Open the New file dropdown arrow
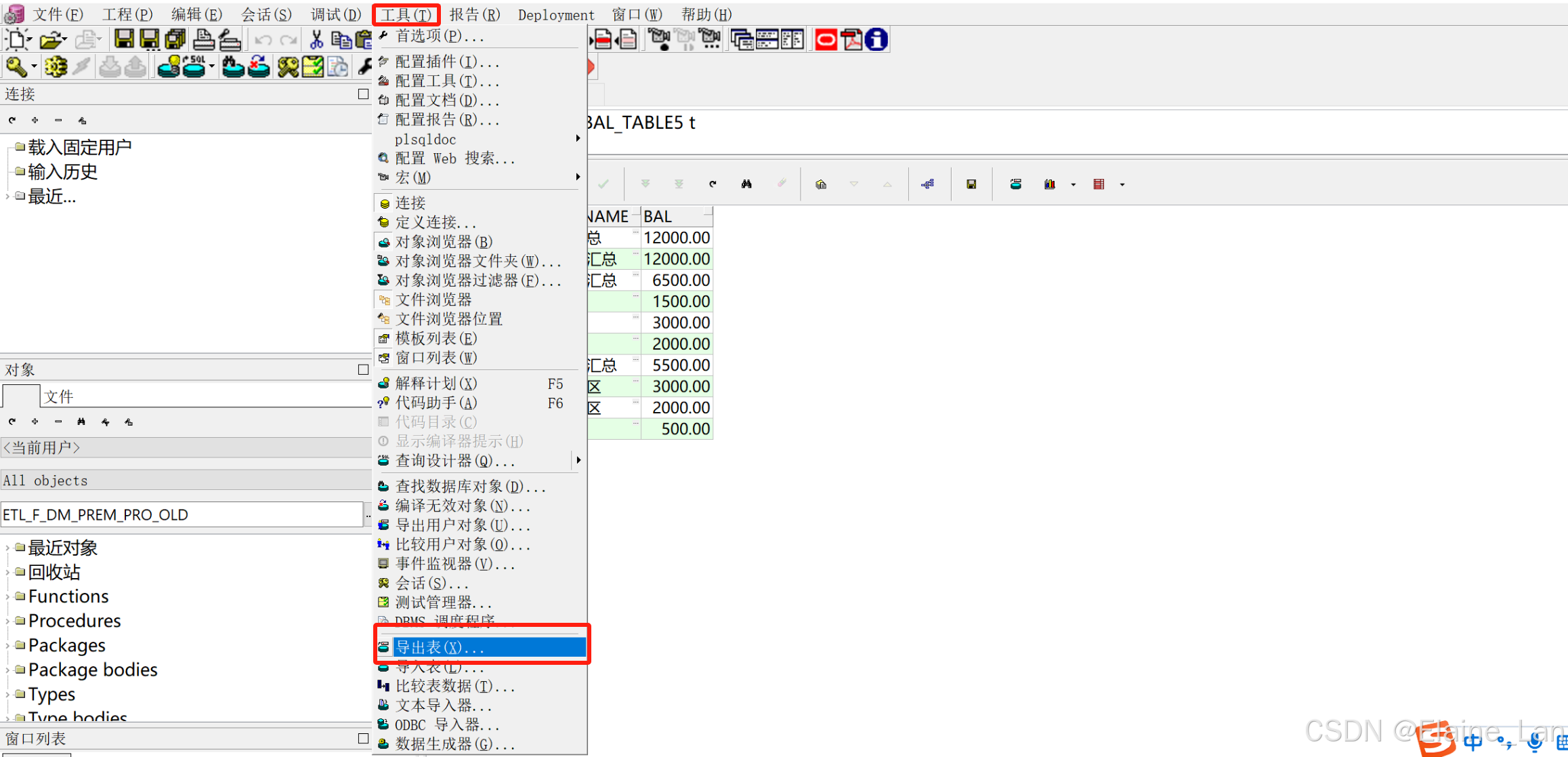The width and height of the screenshot is (1568, 757). coord(30,39)
